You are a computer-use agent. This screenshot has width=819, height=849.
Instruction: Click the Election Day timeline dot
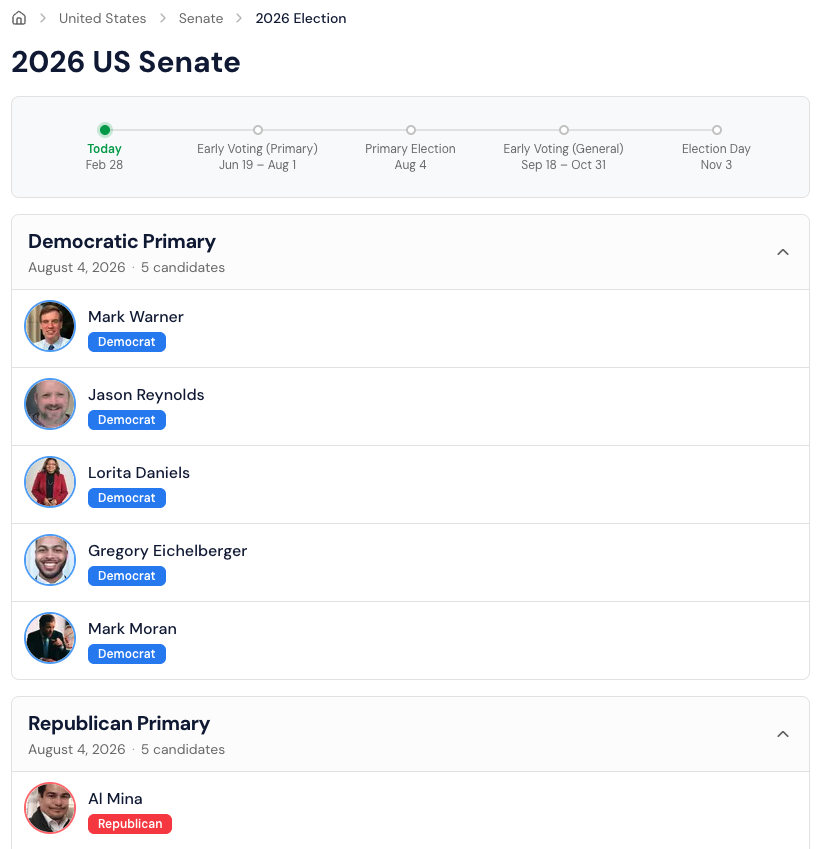click(x=717, y=130)
